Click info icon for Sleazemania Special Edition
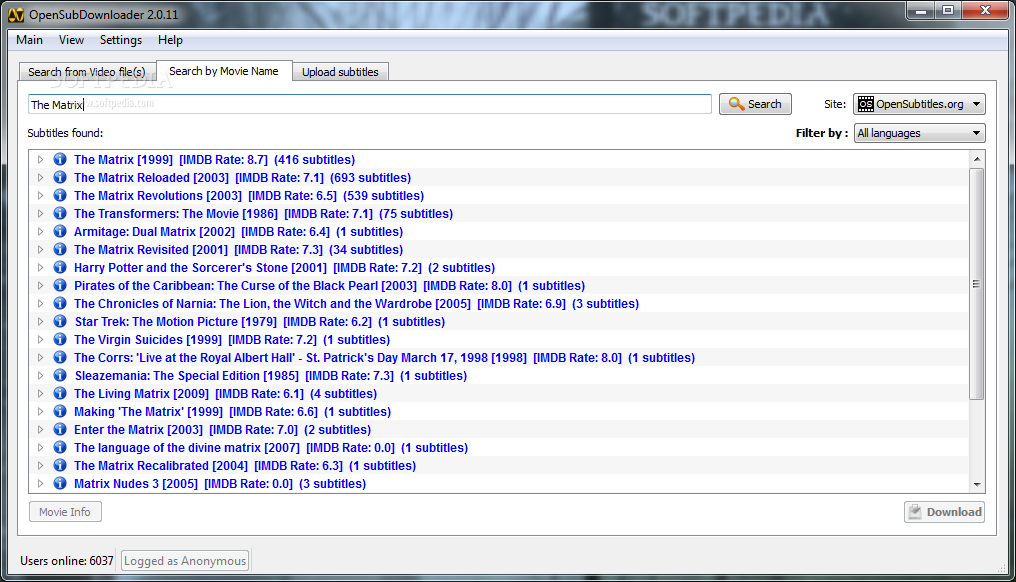 [60, 375]
